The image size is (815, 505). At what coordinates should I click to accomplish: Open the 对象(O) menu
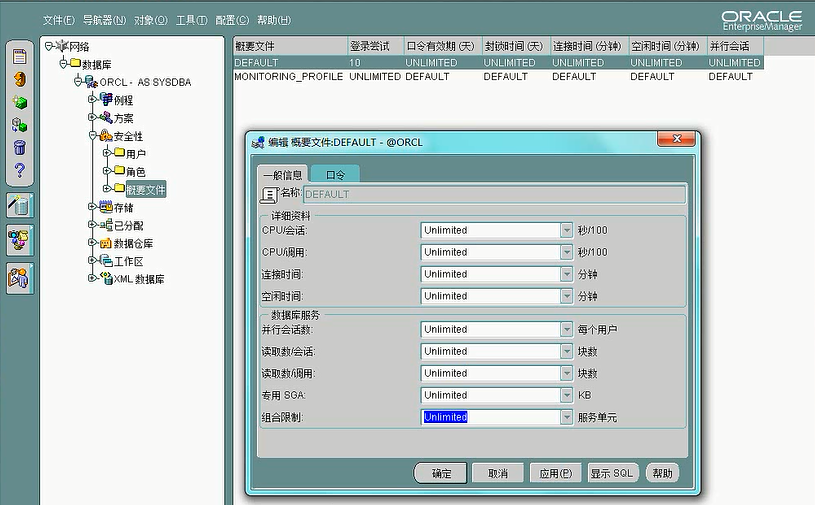(x=151, y=20)
